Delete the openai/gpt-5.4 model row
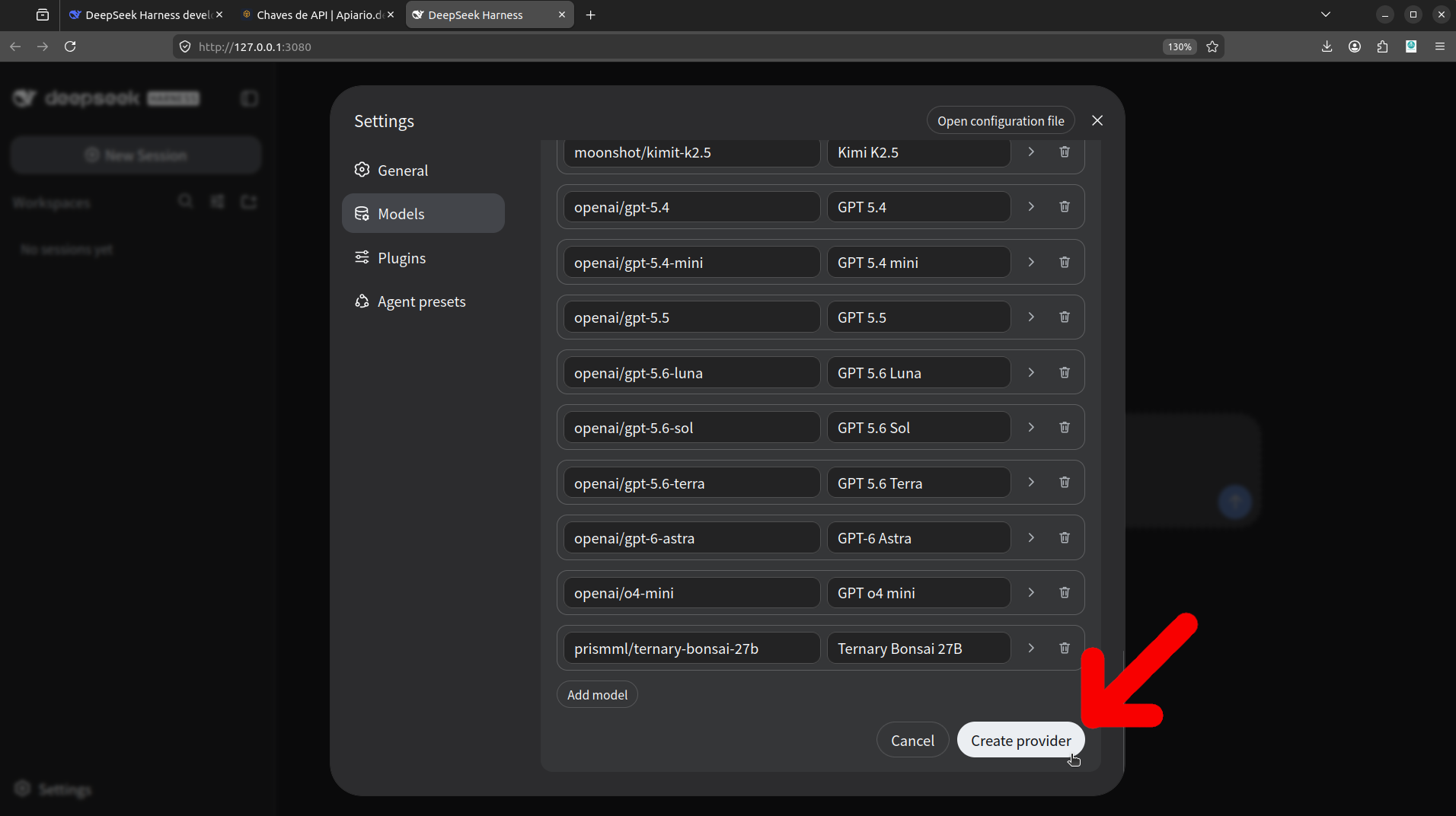 (1065, 207)
